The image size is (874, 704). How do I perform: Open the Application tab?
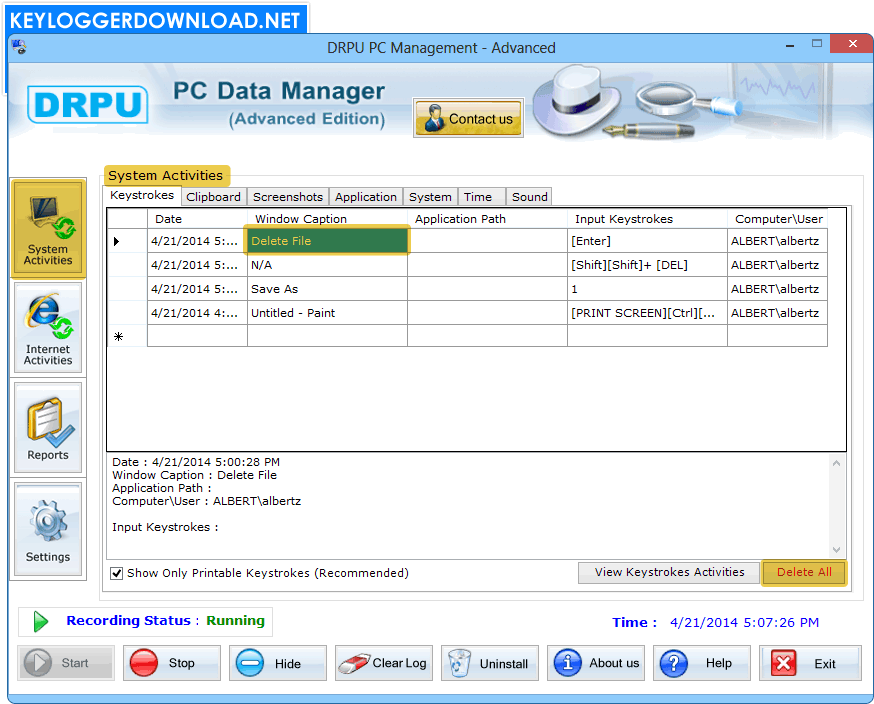tap(366, 197)
